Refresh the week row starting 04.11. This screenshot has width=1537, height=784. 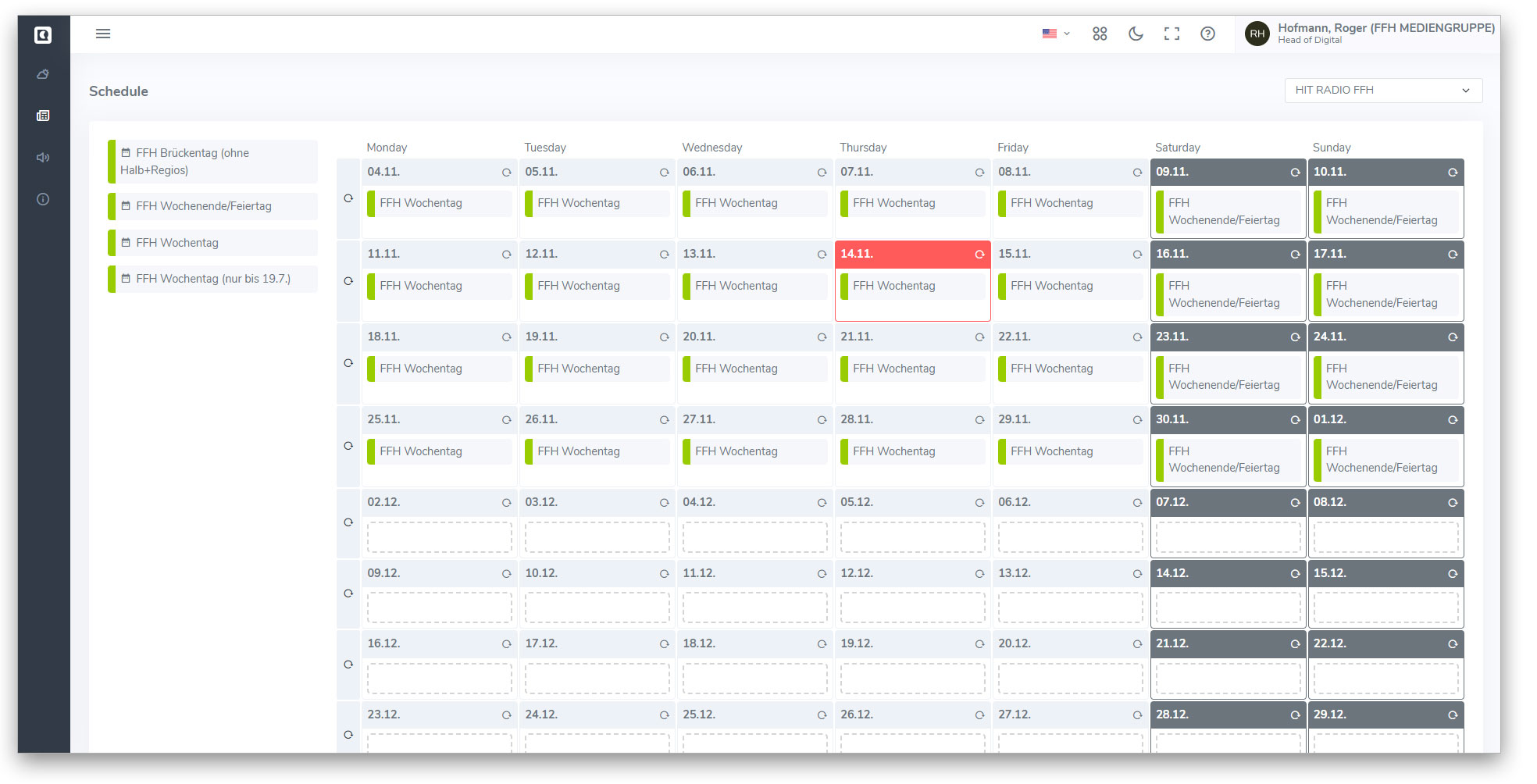pos(348,198)
